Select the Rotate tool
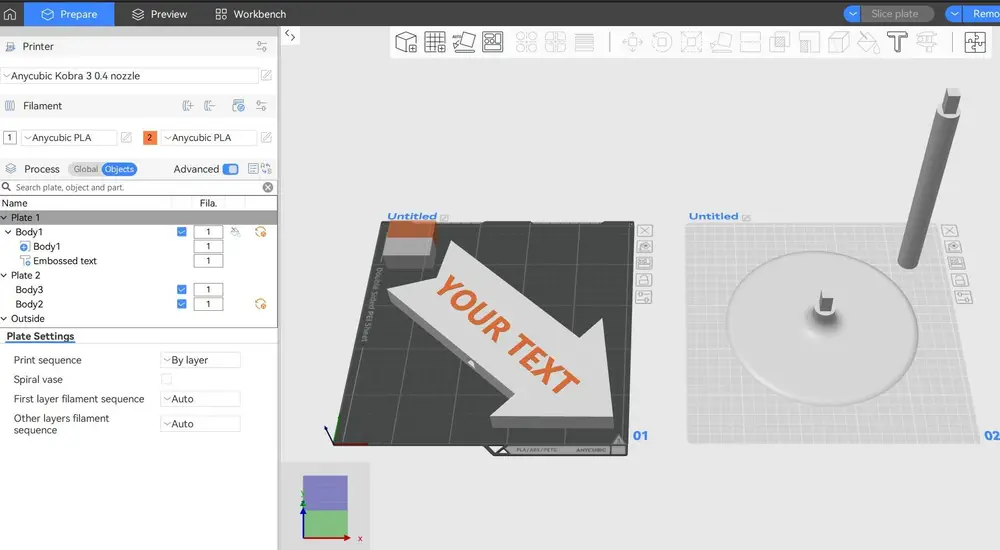Viewport: 1000px width, 550px height. tap(662, 42)
